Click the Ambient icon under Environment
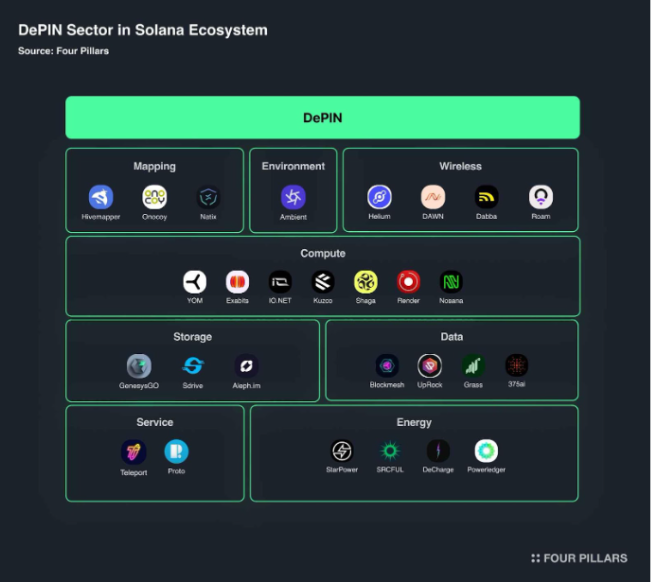The width and height of the screenshot is (652, 582). (293, 197)
